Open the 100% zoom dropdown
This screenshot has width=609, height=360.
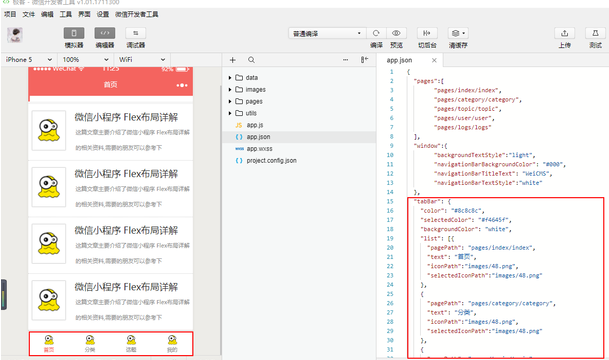point(85,59)
